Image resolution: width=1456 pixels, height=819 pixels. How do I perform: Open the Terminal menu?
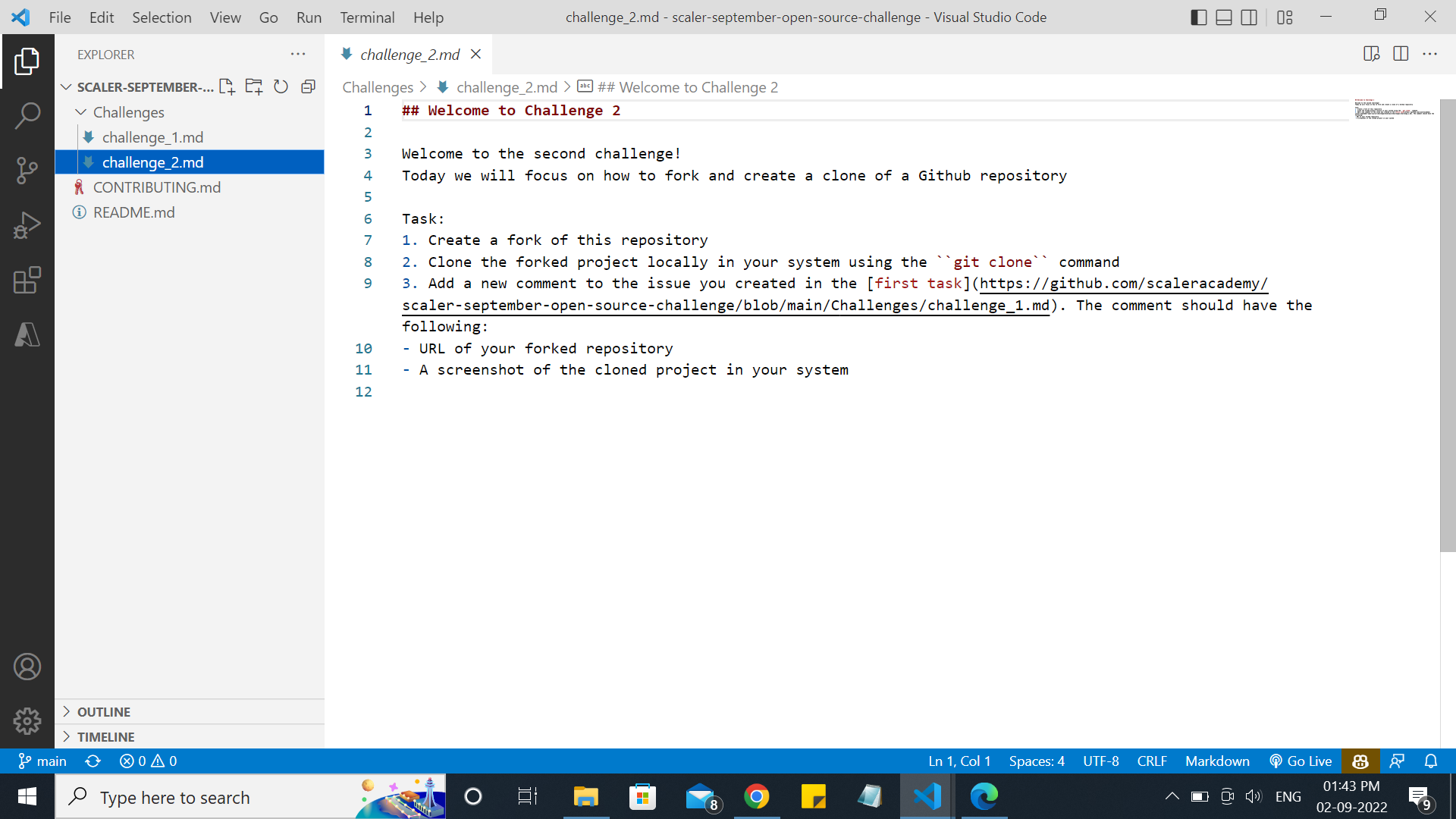pos(367,17)
